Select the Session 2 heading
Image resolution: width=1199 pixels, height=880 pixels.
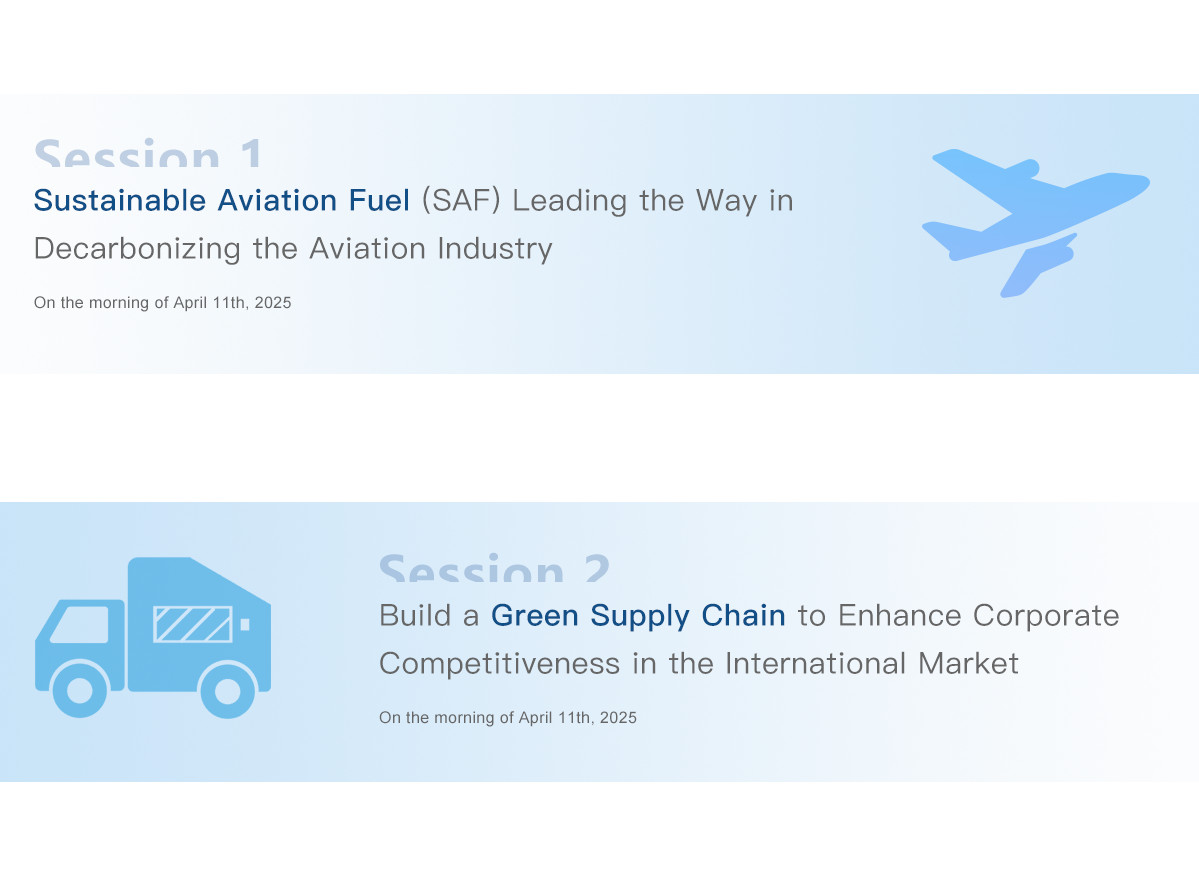(x=494, y=570)
